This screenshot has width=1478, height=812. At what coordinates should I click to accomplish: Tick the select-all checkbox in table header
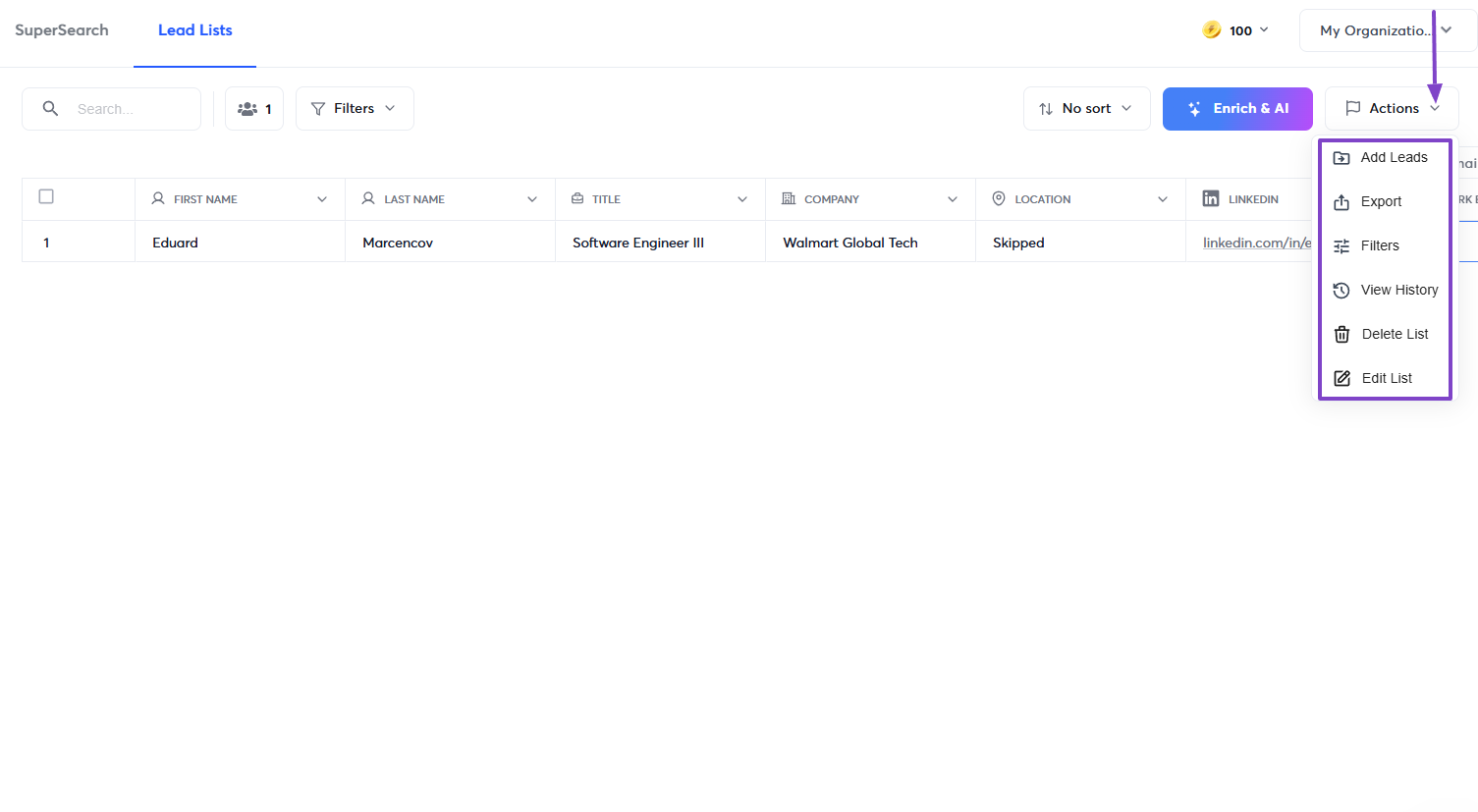[46, 196]
